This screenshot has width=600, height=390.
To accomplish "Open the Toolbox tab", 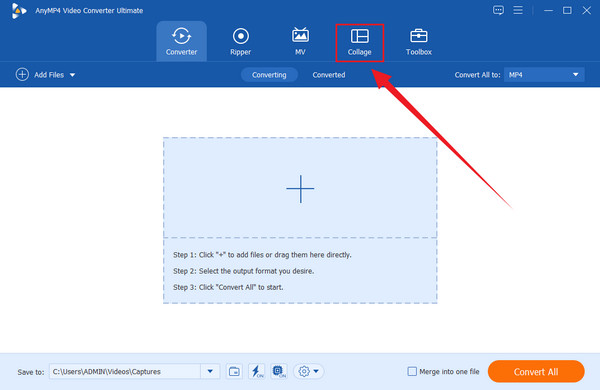I will point(419,41).
